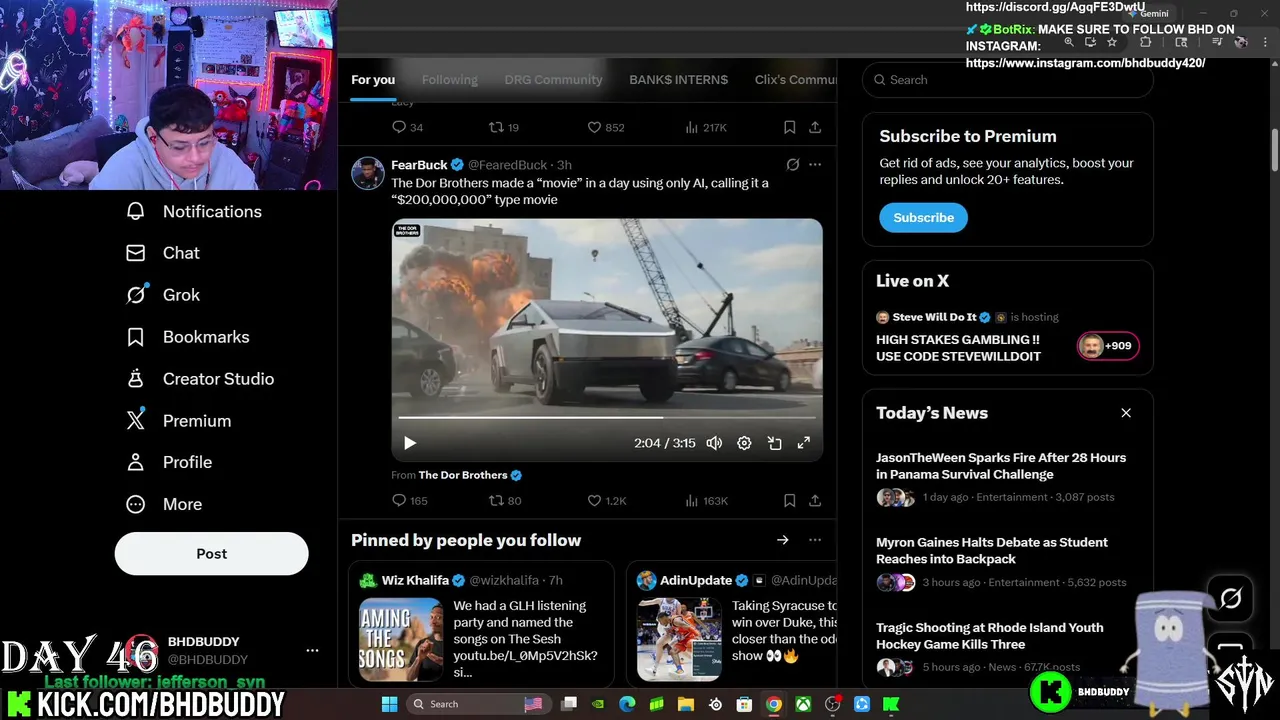Viewport: 1280px width, 720px height.
Task: Seek on the video progress bar
Action: pos(607,417)
